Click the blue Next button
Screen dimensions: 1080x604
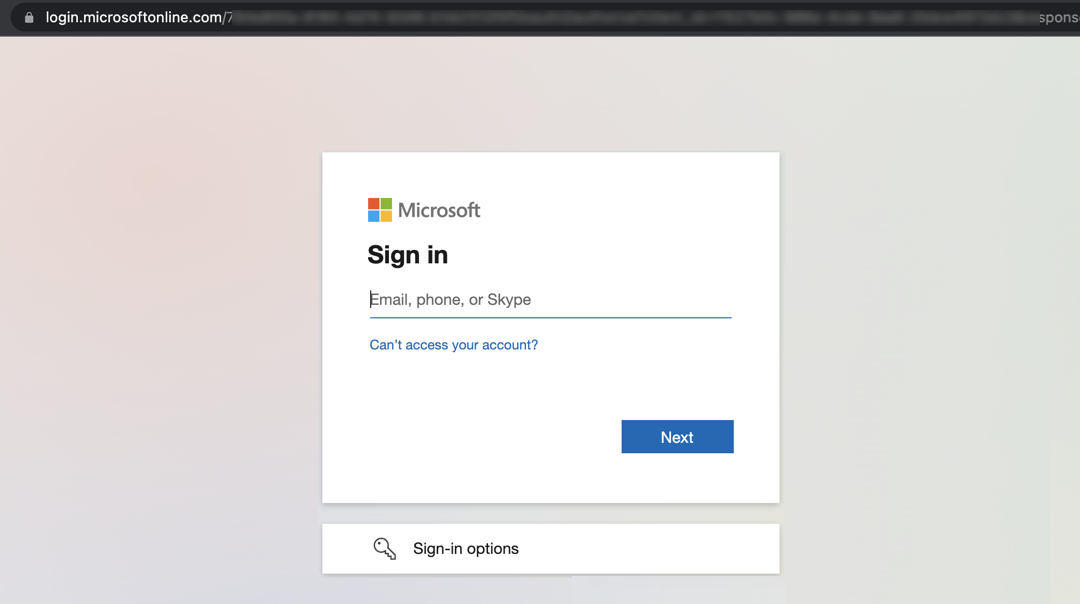point(677,437)
